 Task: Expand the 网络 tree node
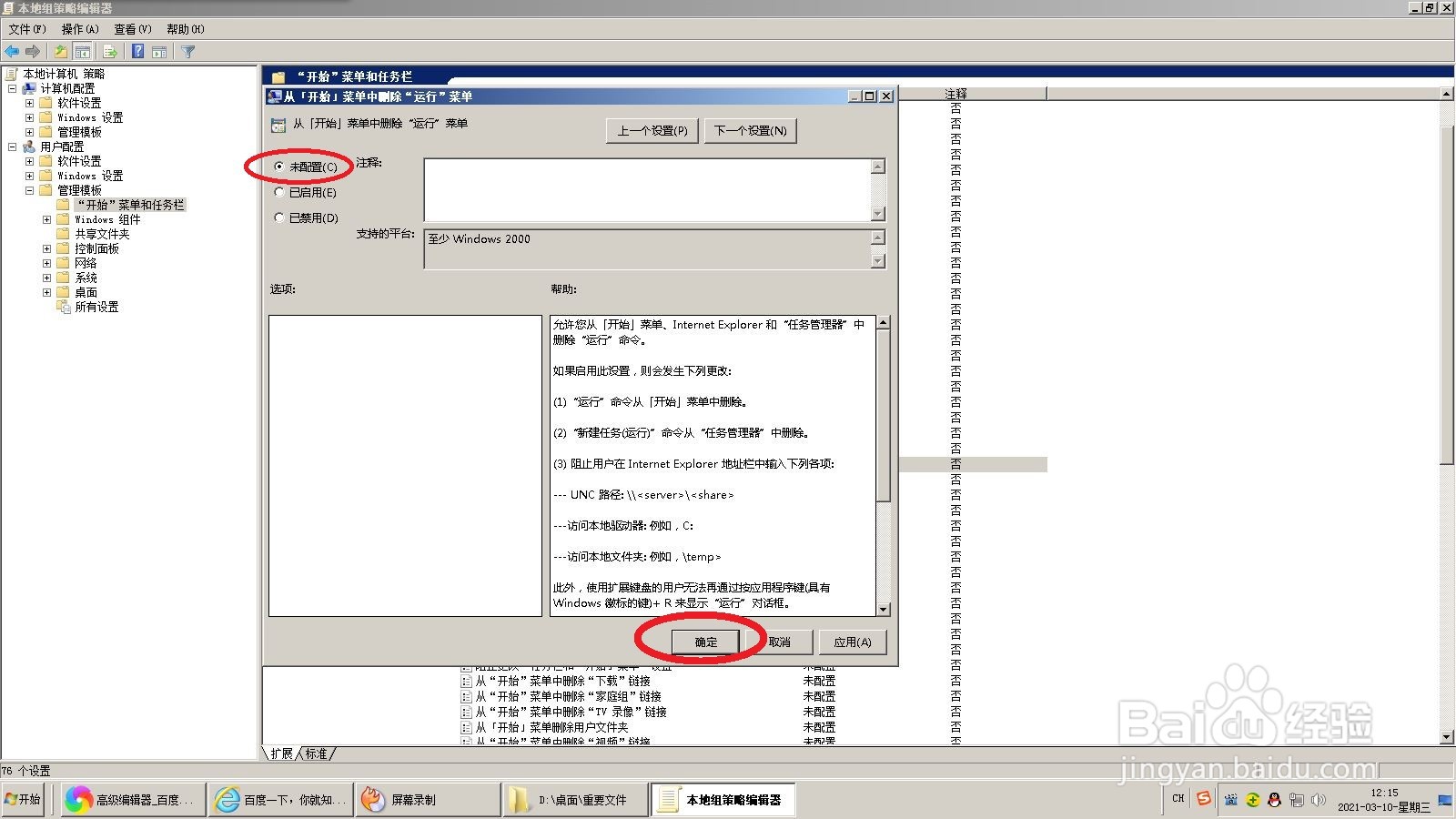coord(46,262)
